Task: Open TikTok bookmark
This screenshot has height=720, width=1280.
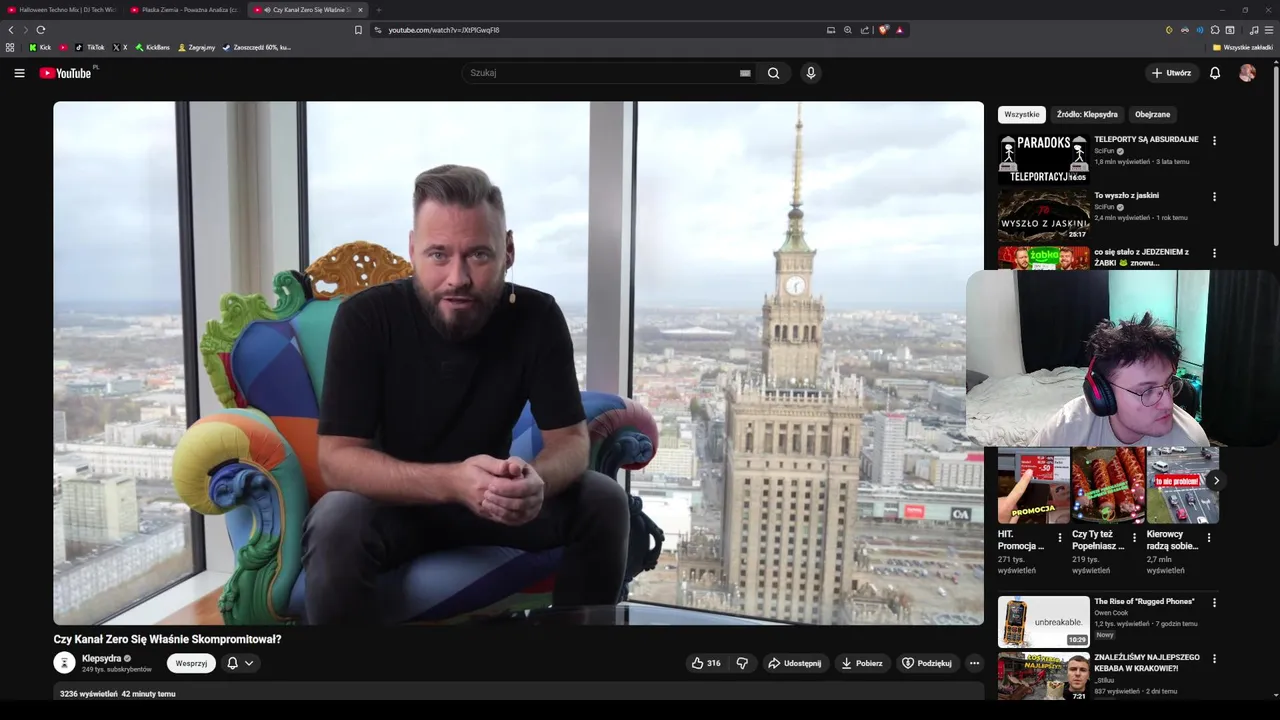Action: [x=90, y=47]
